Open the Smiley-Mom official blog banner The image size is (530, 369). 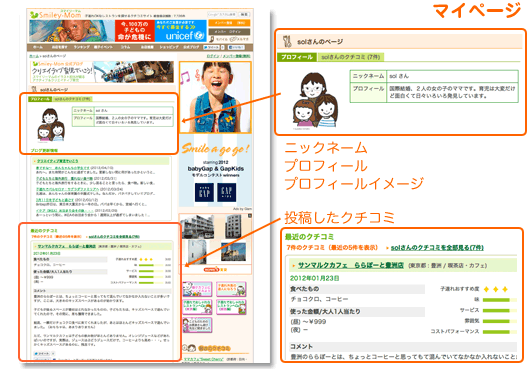pos(102,72)
